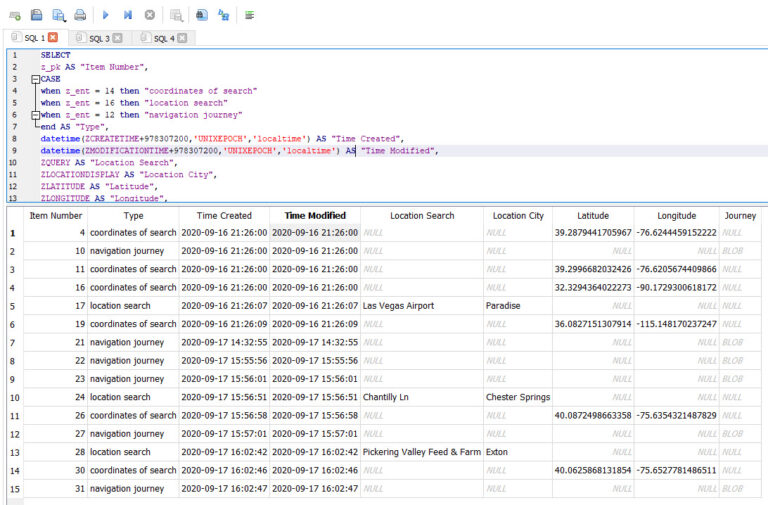Click the print icon in toolbar
Image resolution: width=768 pixels, height=505 pixels.
tap(80, 15)
